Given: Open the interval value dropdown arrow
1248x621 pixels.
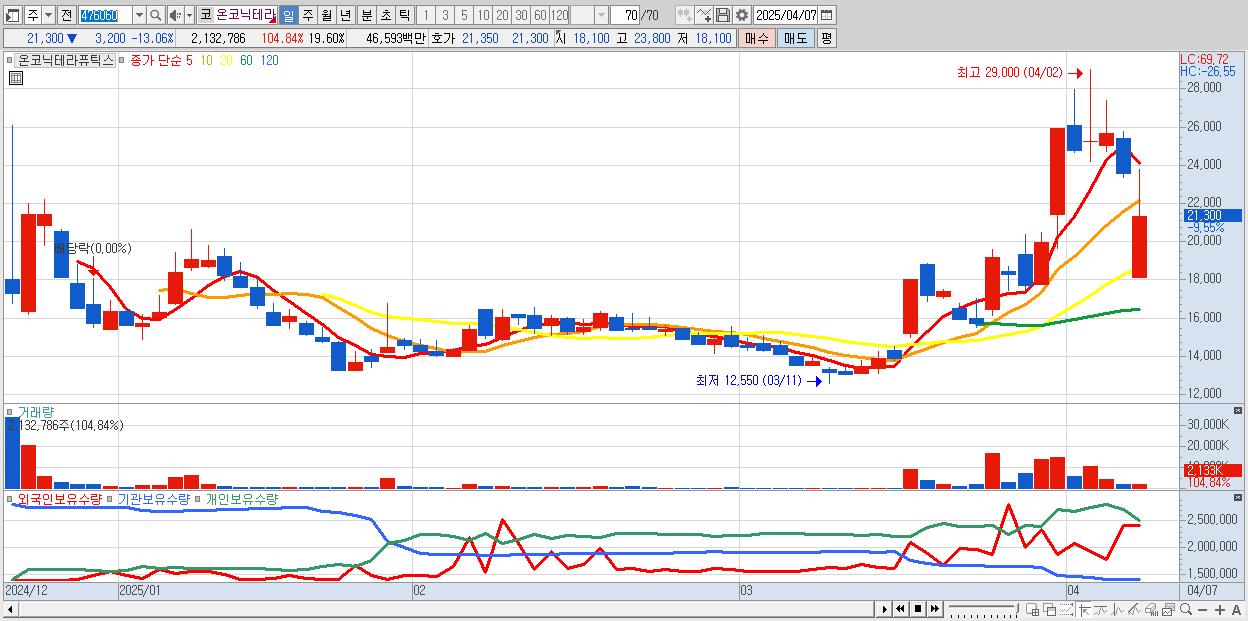Looking at the screenshot, I should point(602,15).
